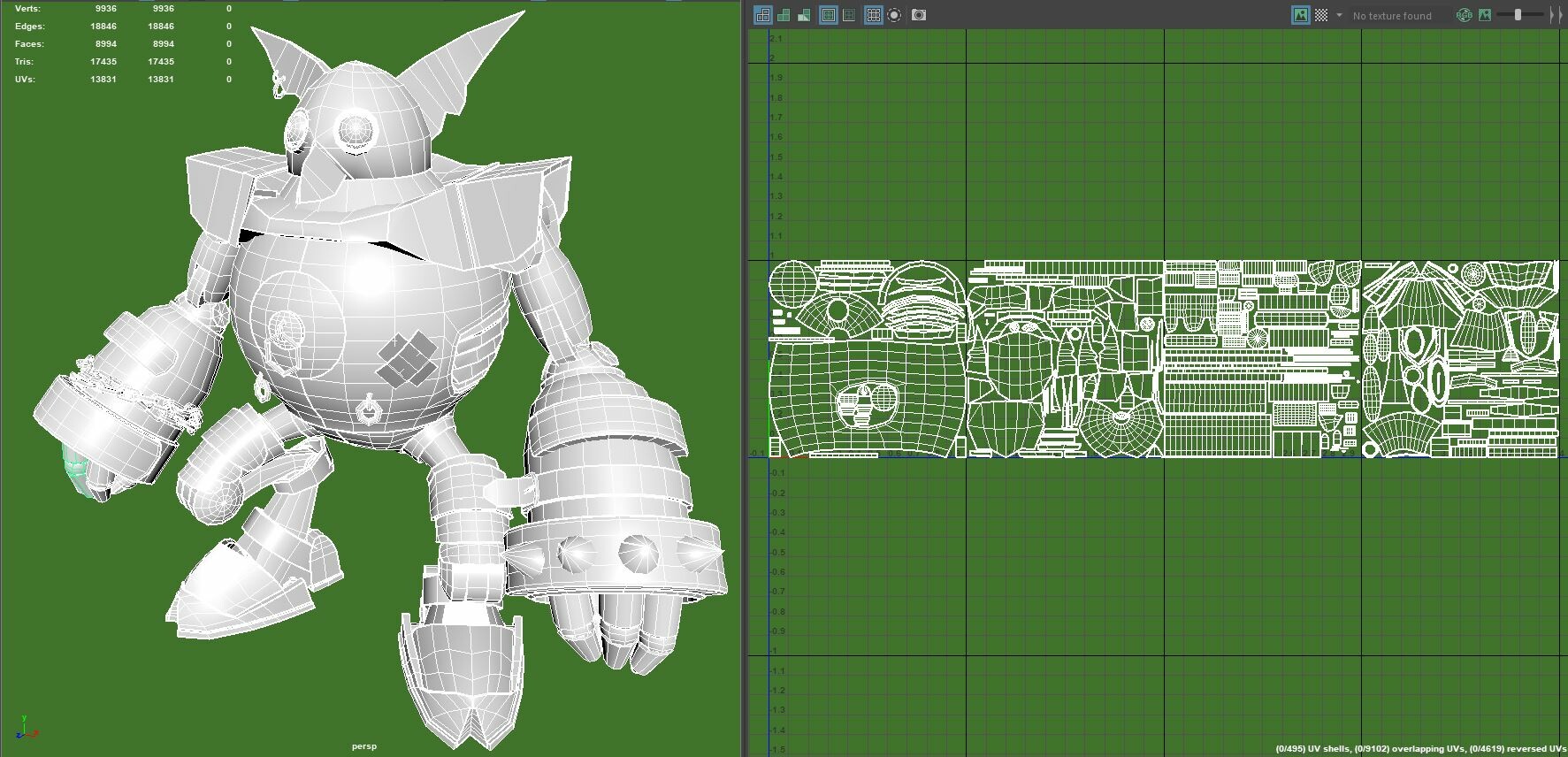Toggle wireframe UV shell display icon
The height and width of the screenshot is (757, 1568).
pyautogui.click(x=762, y=15)
